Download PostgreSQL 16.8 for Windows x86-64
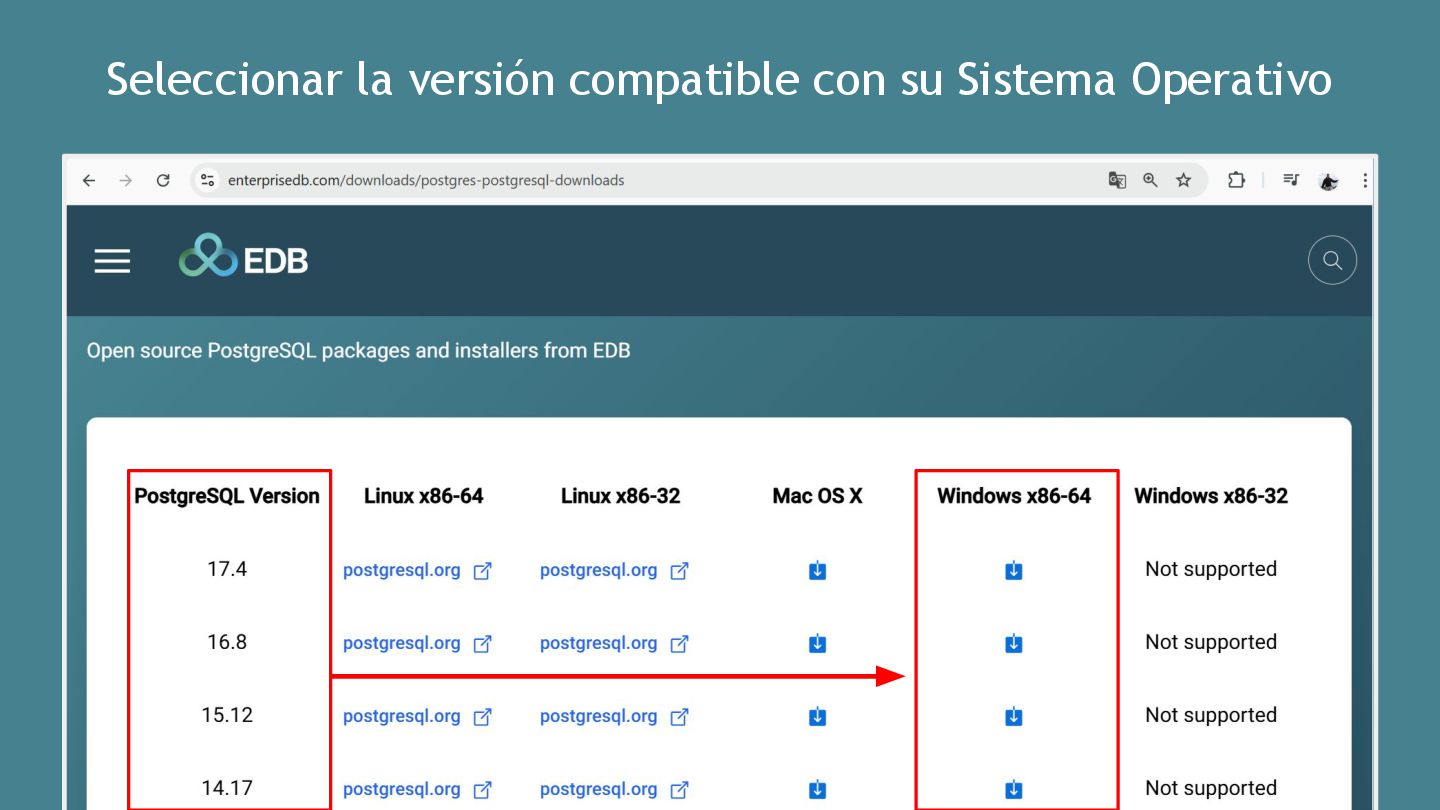Screen dimensions: 1440x810 (1014, 644)
